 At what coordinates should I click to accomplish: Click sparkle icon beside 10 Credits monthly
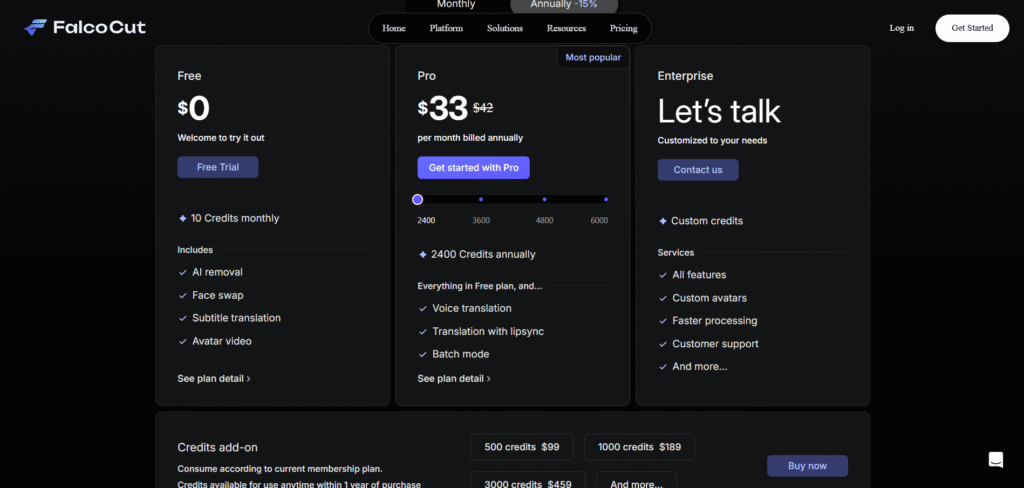[182, 218]
